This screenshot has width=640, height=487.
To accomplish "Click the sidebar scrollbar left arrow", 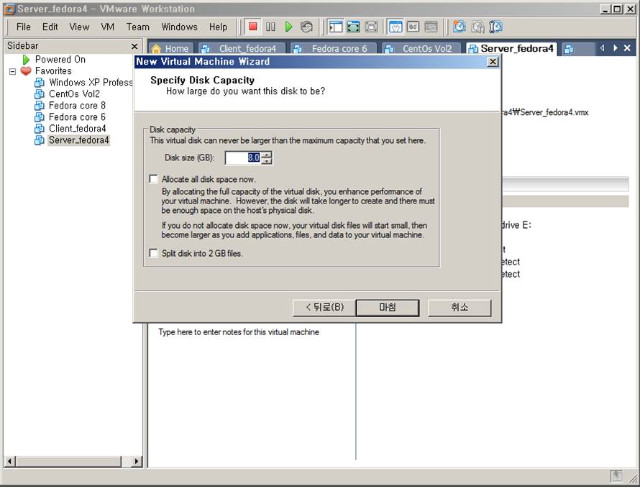I will pyautogui.click(x=10, y=461).
